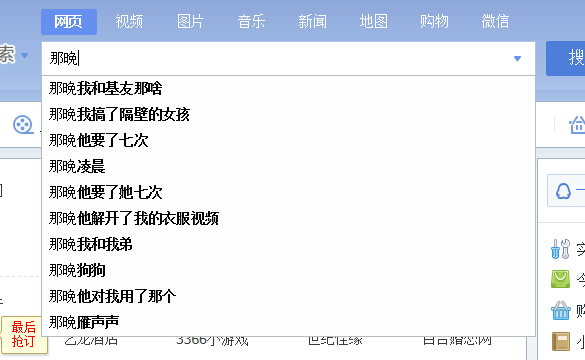Screen dimensions: 585x360
Task: Click the 最后抢订 promo badge
Action: point(24,335)
